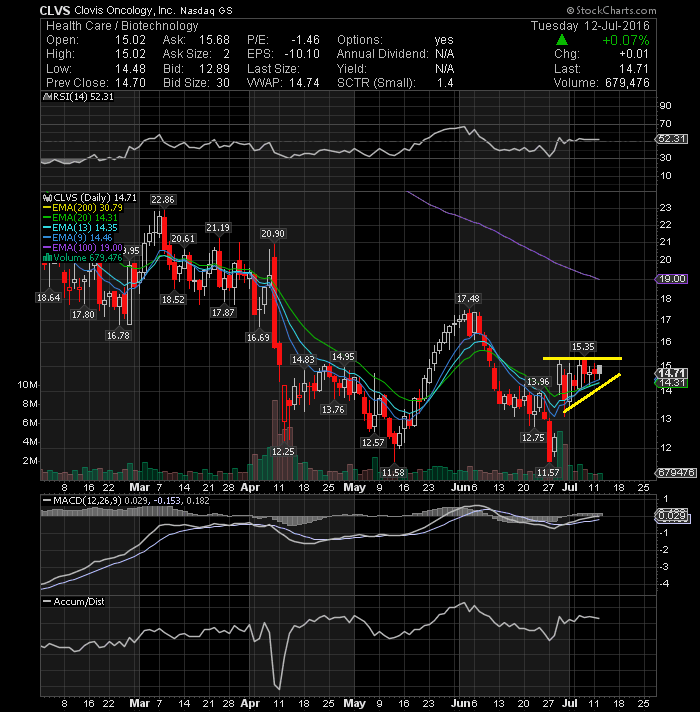Click the Bid value 12.89
Image resolution: width=700 pixels, height=712 pixels.
(214, 69)
